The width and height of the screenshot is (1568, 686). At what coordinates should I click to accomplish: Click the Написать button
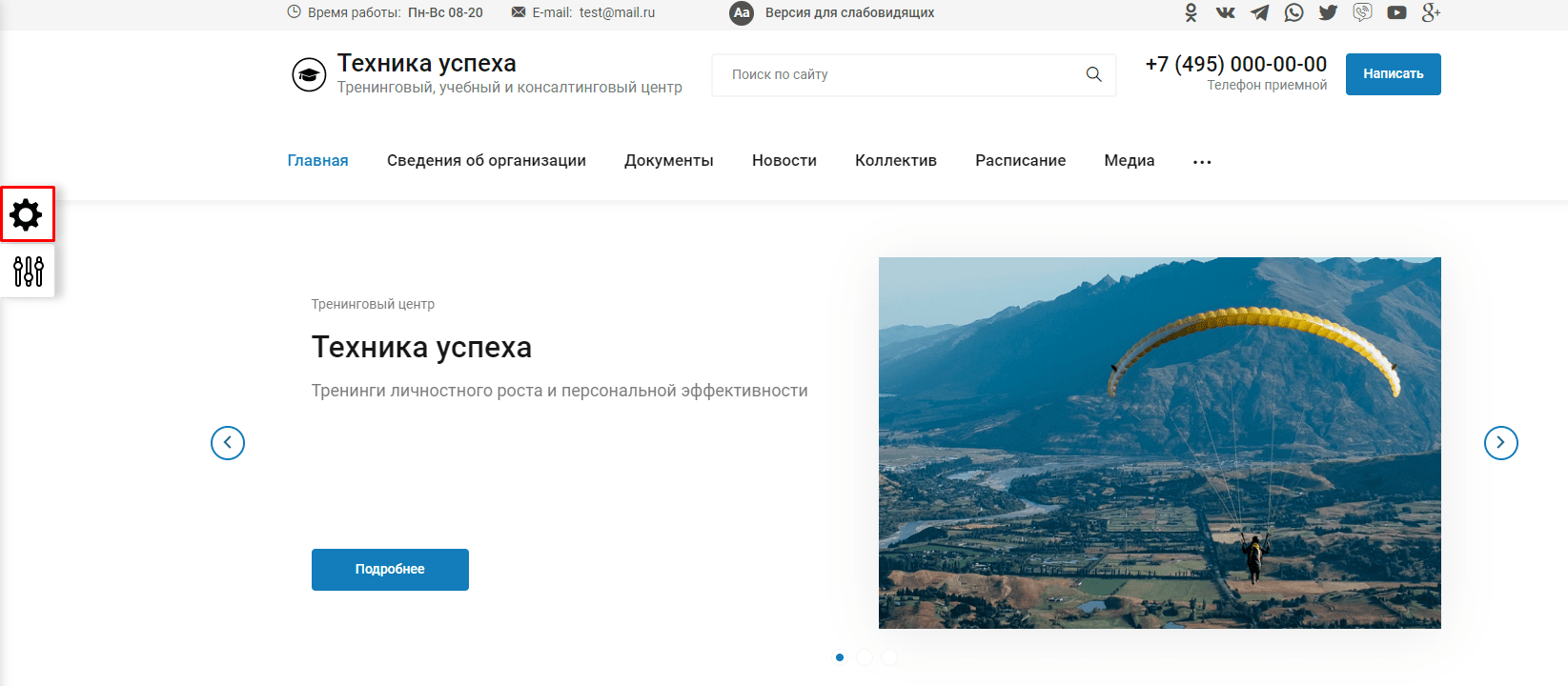coord(1393,74)
